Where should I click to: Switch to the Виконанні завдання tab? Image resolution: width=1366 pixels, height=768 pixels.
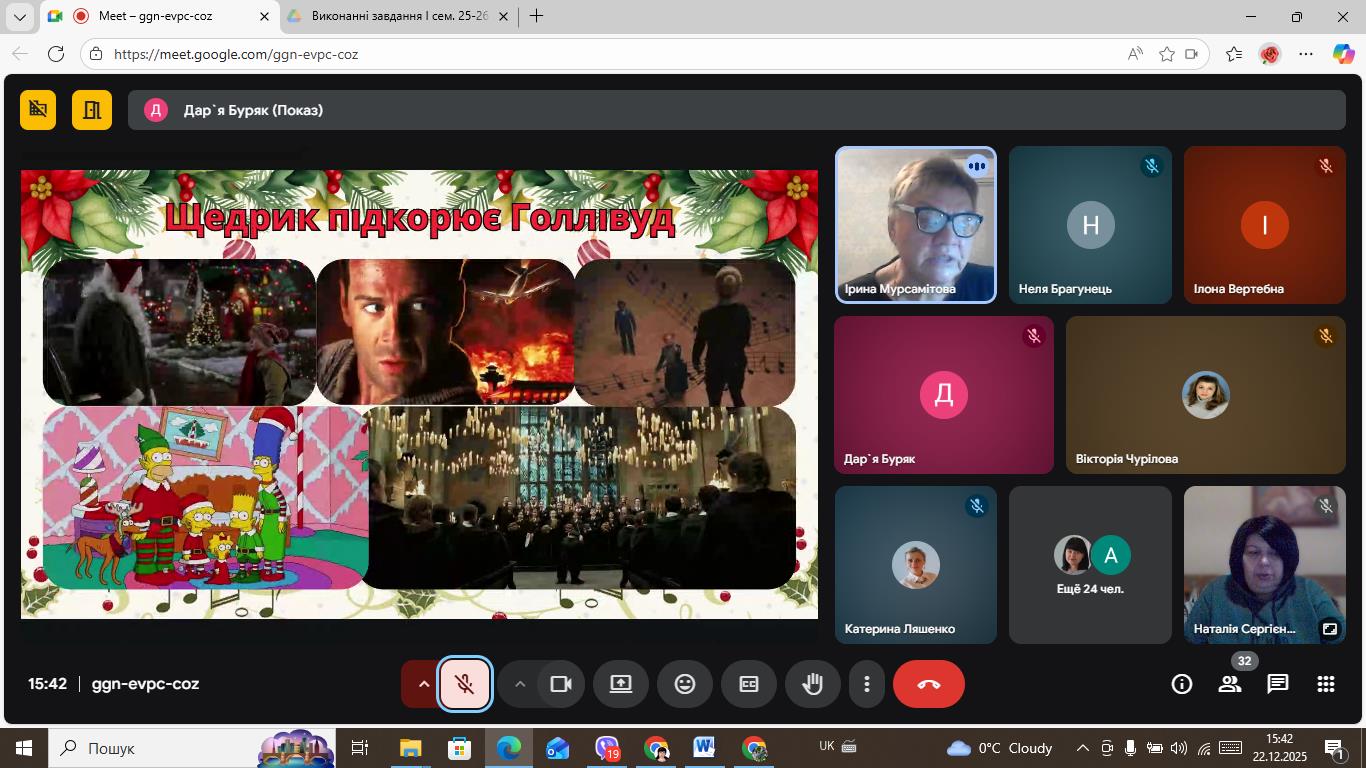coord(396,16)
